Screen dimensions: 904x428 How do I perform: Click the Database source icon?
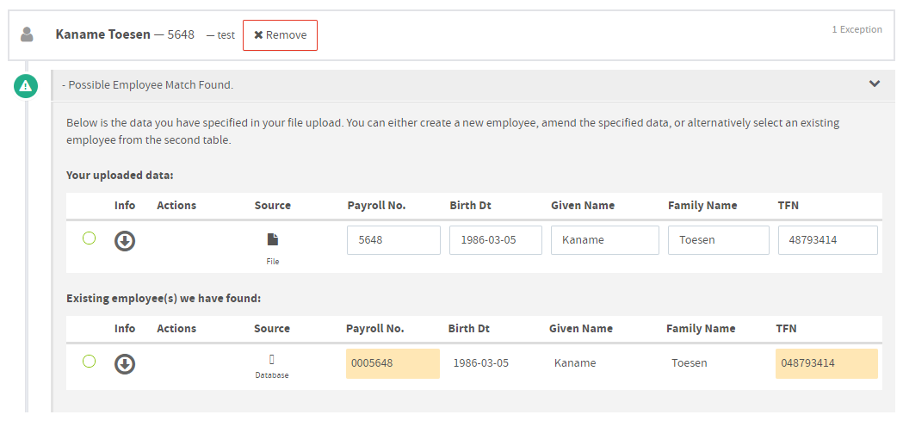272,359
